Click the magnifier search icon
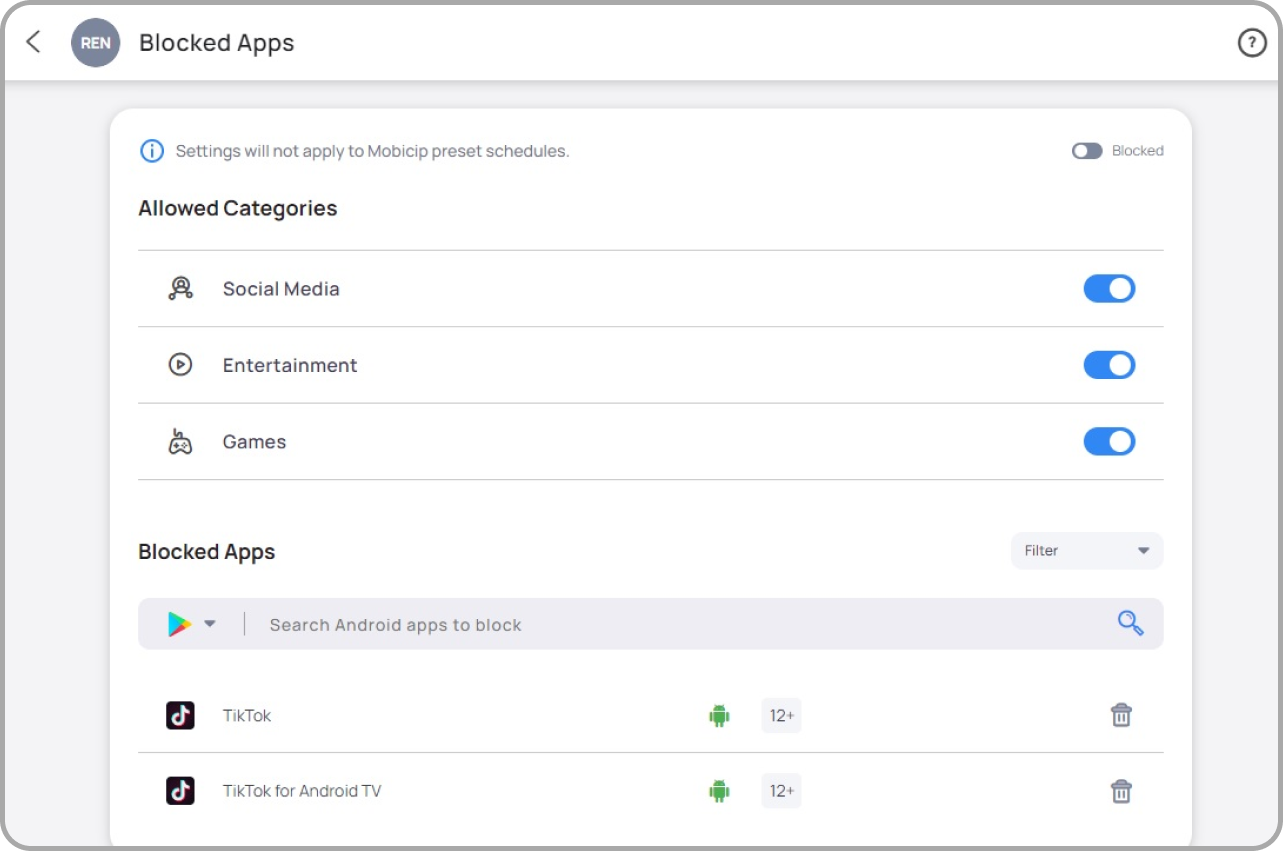Screen dimensions: 1283x851 tap(1130, 624)
